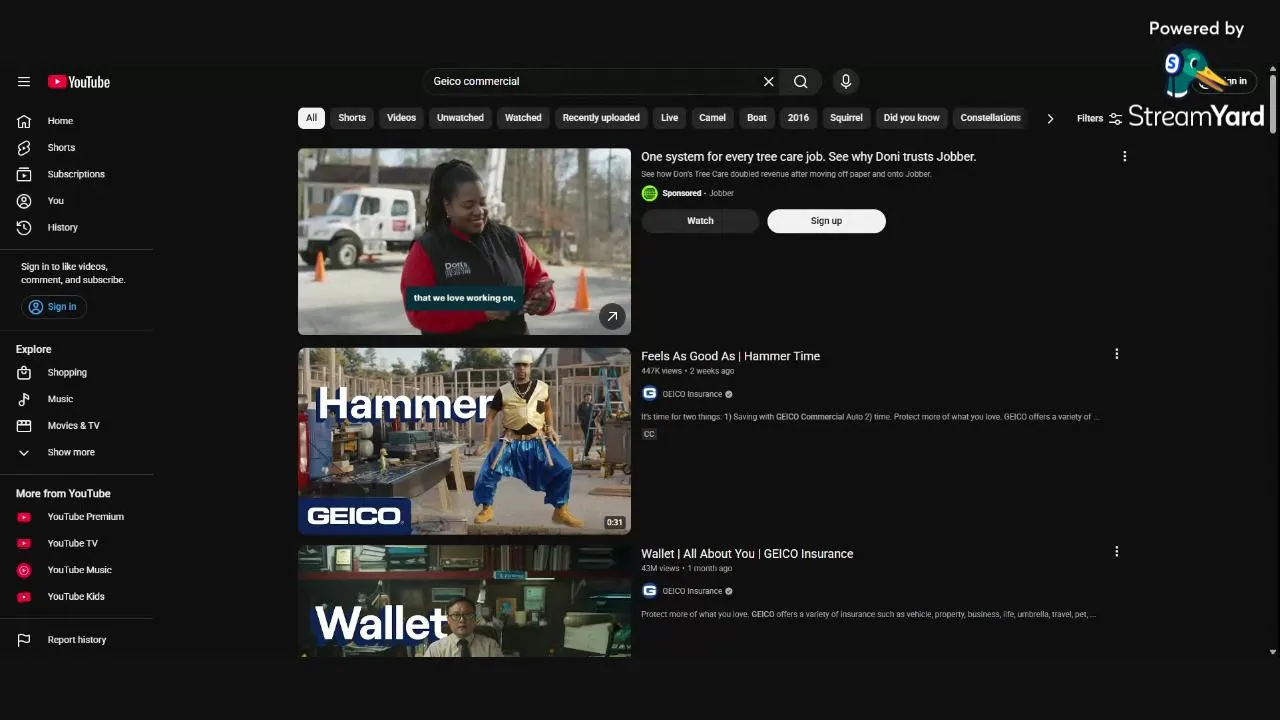The width and height of the screenshot is (1280, 720).
Task: Select the Constellations filter chip
Action: point(990,118)
